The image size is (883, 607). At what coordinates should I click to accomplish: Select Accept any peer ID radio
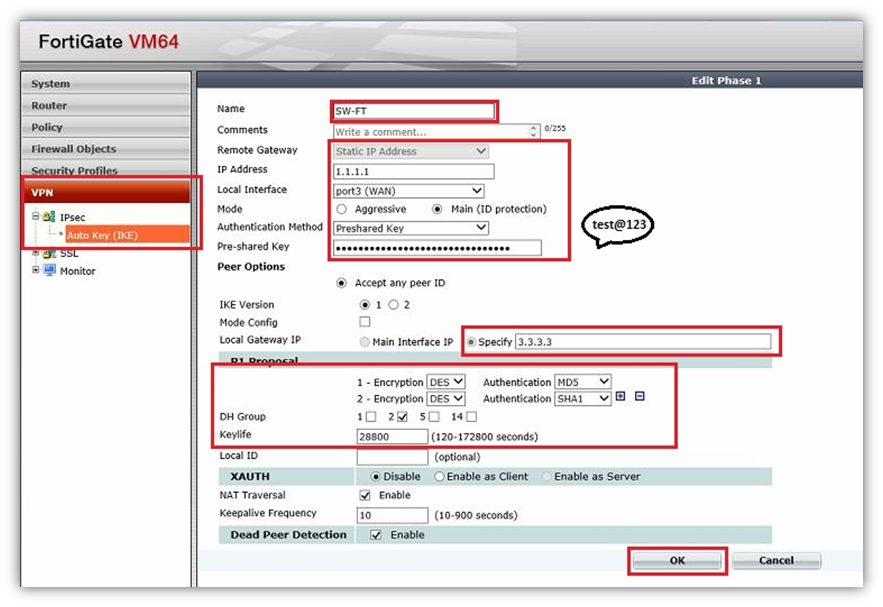[341, 283]
